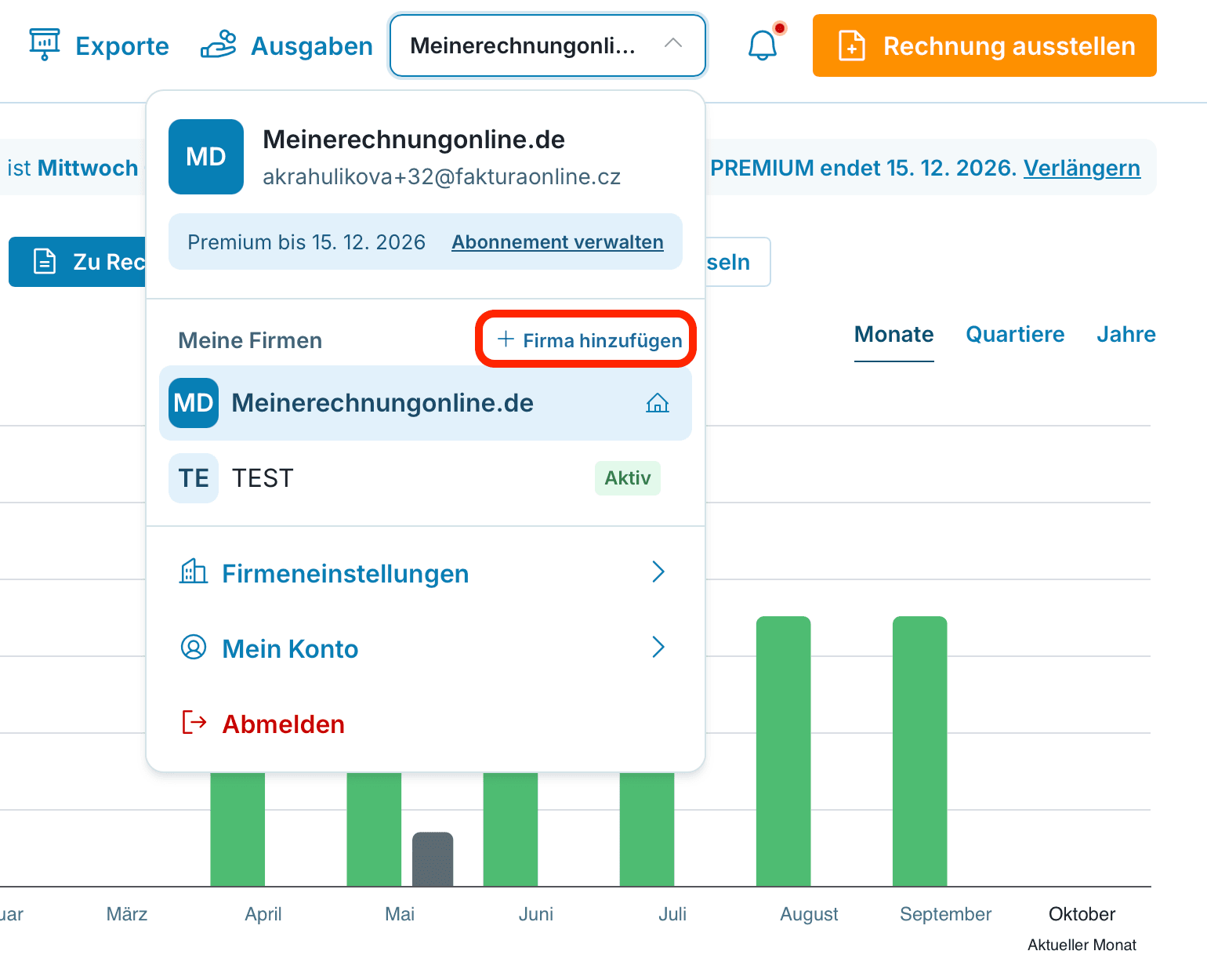The width and height of the screenshot is (1207, 980).
Task: Click the Premium bis 15. 12. 2026 text
Action: [x=306, y=242]
